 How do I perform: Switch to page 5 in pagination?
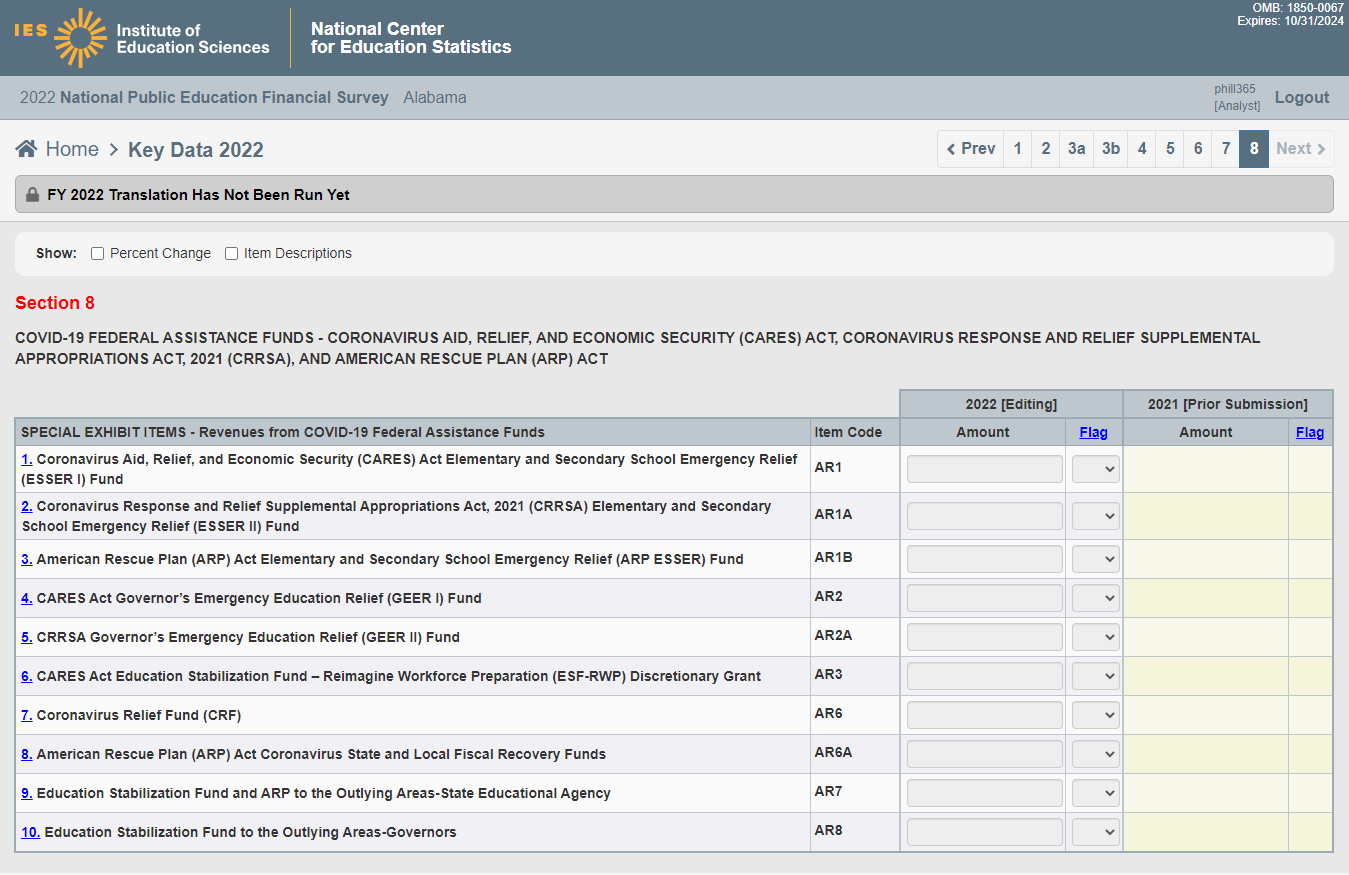pyautogui.click(x=1170, y=149)
